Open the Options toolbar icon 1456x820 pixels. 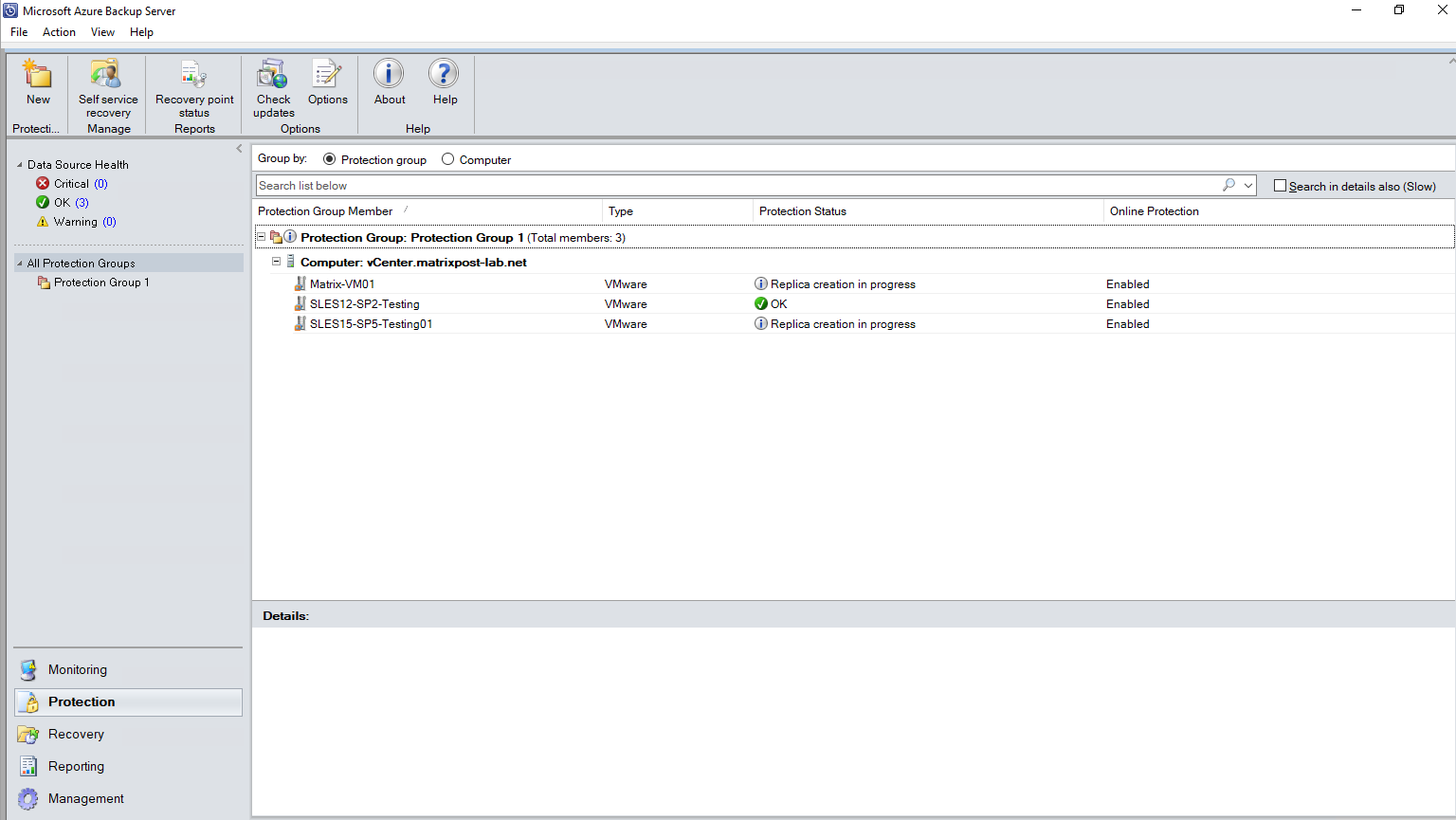pos(327,74)
